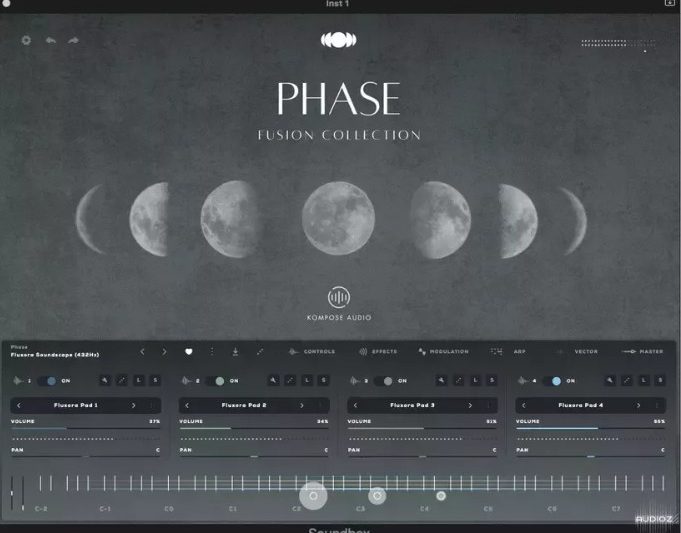Screen dimensions: 681x533
Task: Open layer 4 wrench edit icon
Action: tap(610, 381)
